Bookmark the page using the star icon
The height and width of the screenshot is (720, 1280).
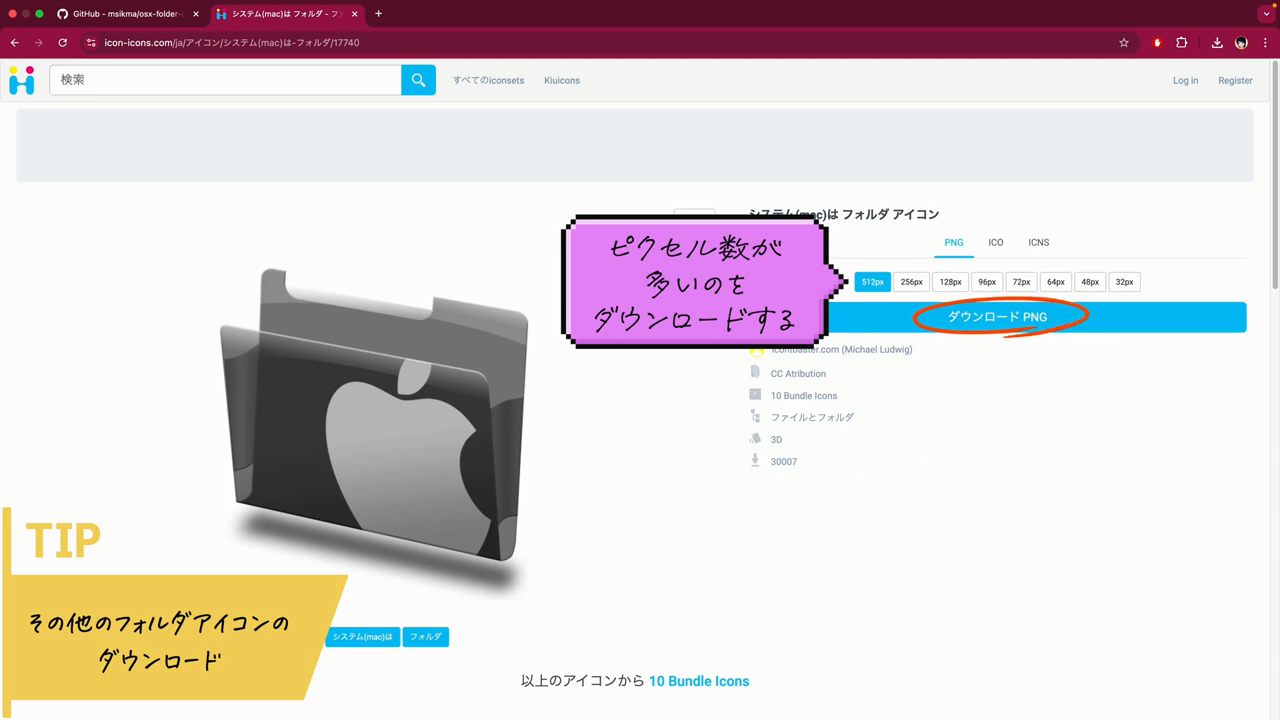[1124, 43]
